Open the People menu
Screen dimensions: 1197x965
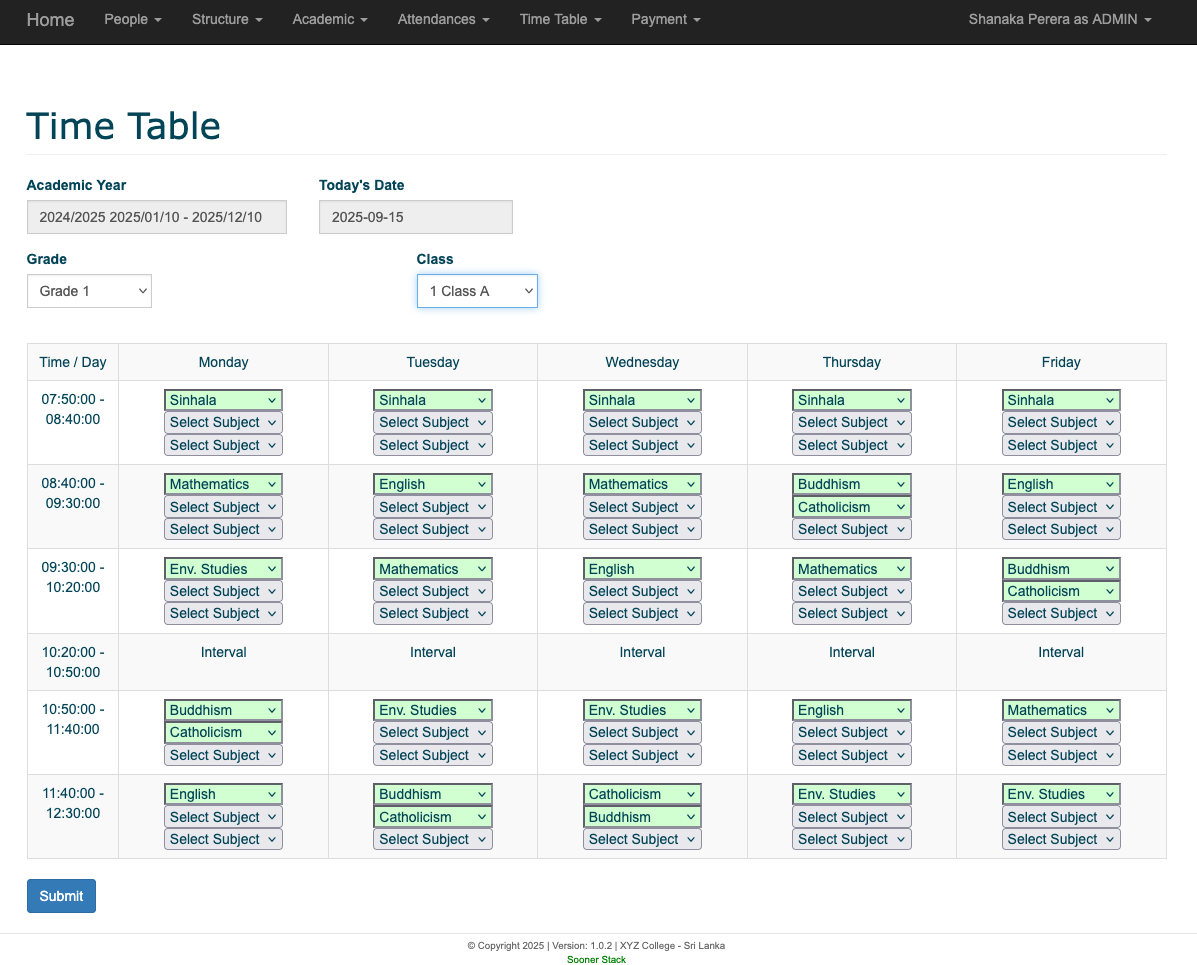click(132, 19)
